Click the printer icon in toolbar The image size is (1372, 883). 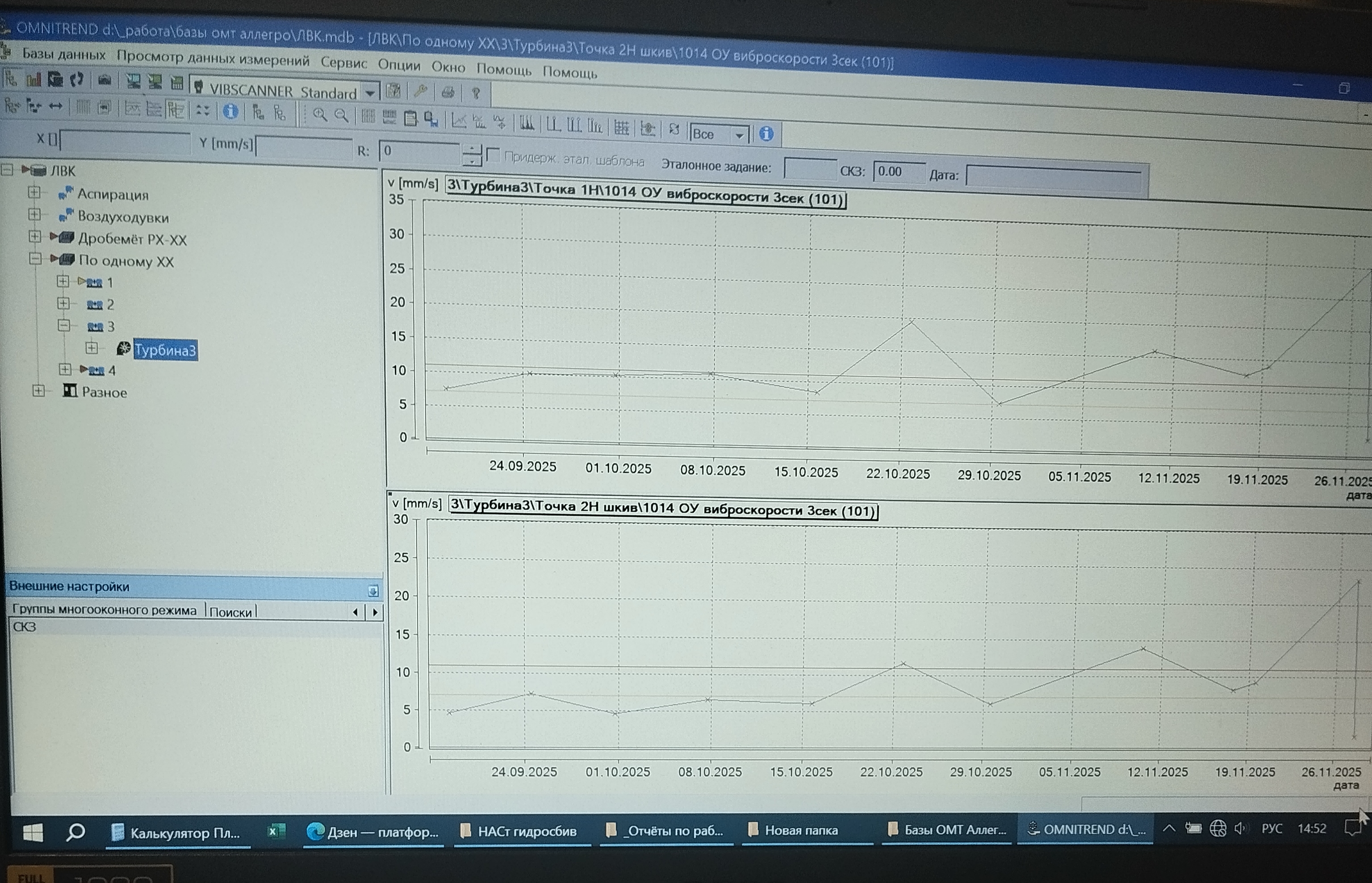448,92
